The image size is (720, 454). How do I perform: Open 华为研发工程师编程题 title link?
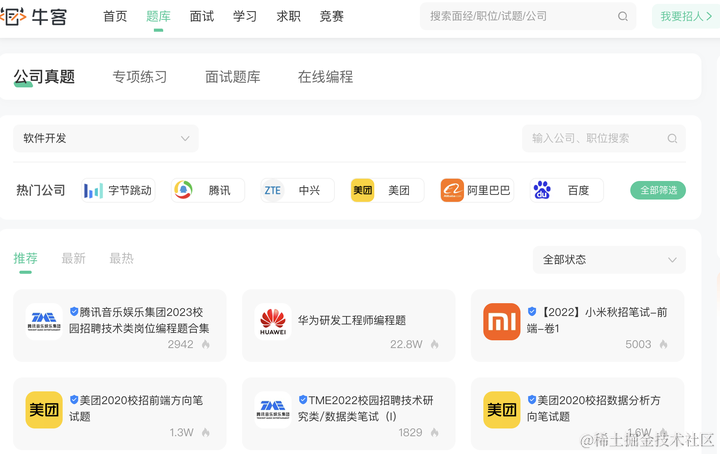tap(352, 320)
